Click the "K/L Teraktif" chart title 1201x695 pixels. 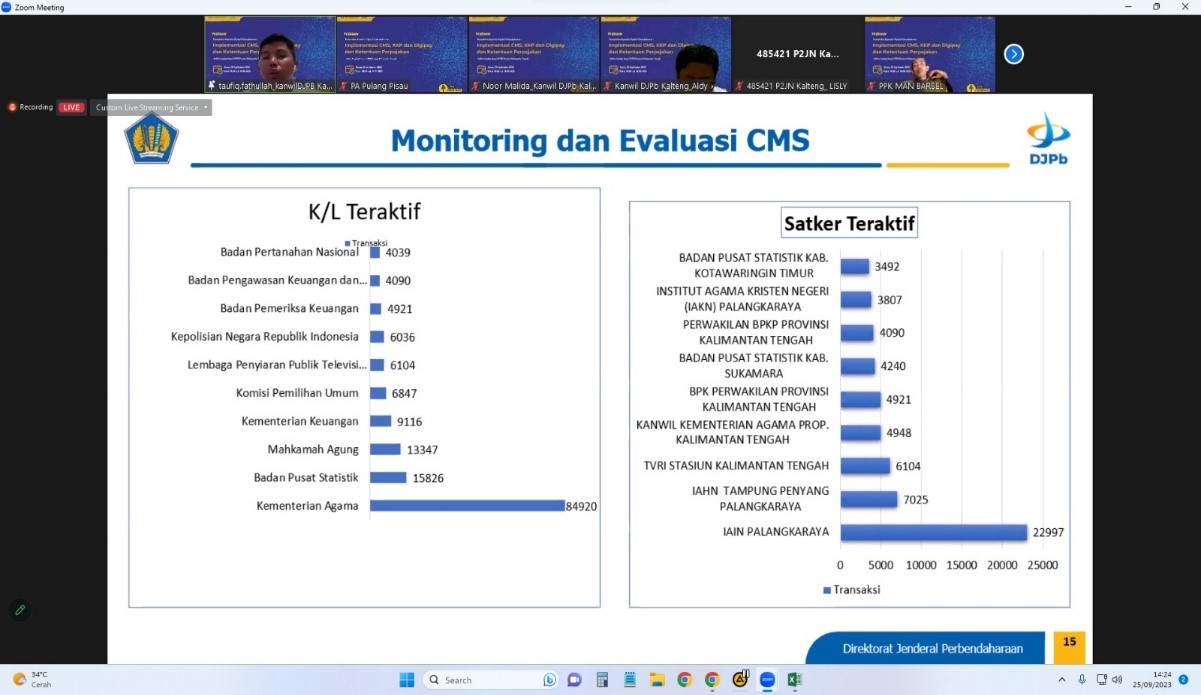pos(364,212)
